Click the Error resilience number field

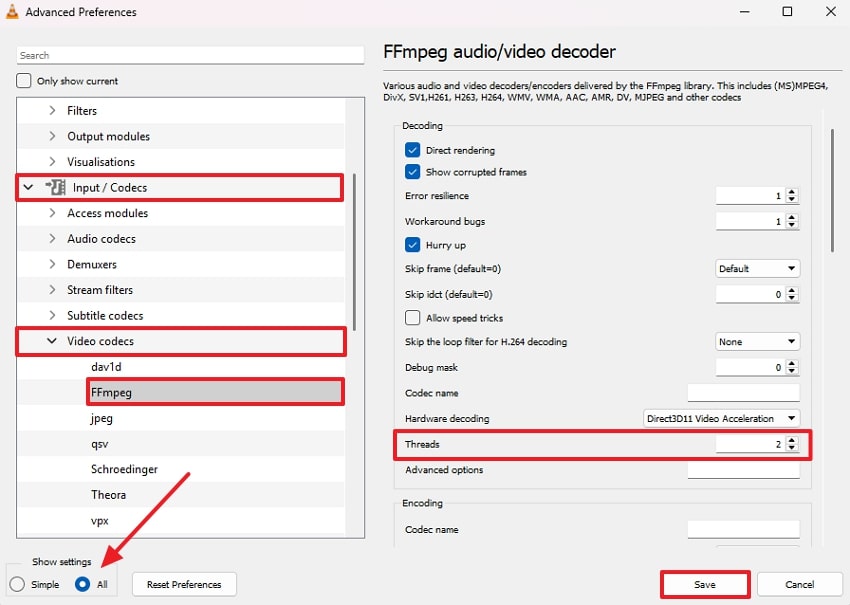click(x=750, y=195)
